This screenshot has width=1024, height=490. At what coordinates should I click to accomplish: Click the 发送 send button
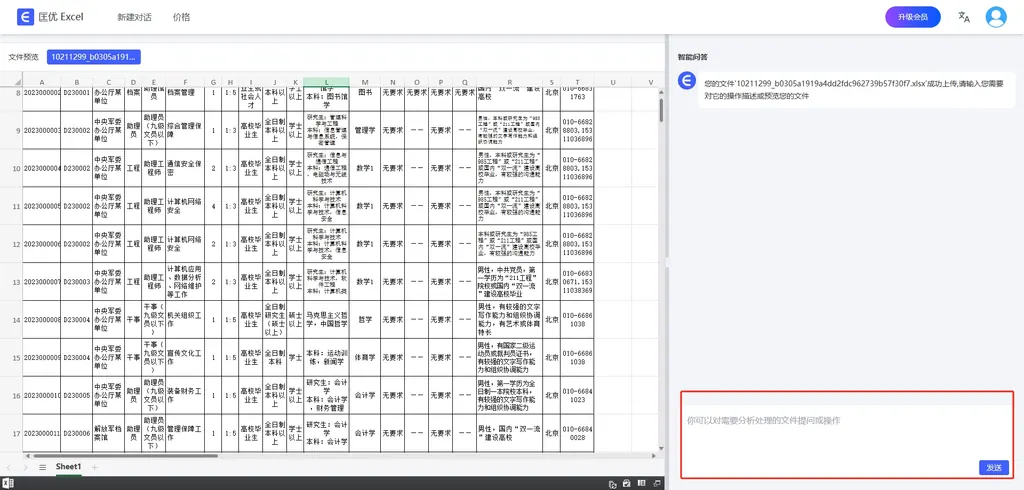[993, 467]
